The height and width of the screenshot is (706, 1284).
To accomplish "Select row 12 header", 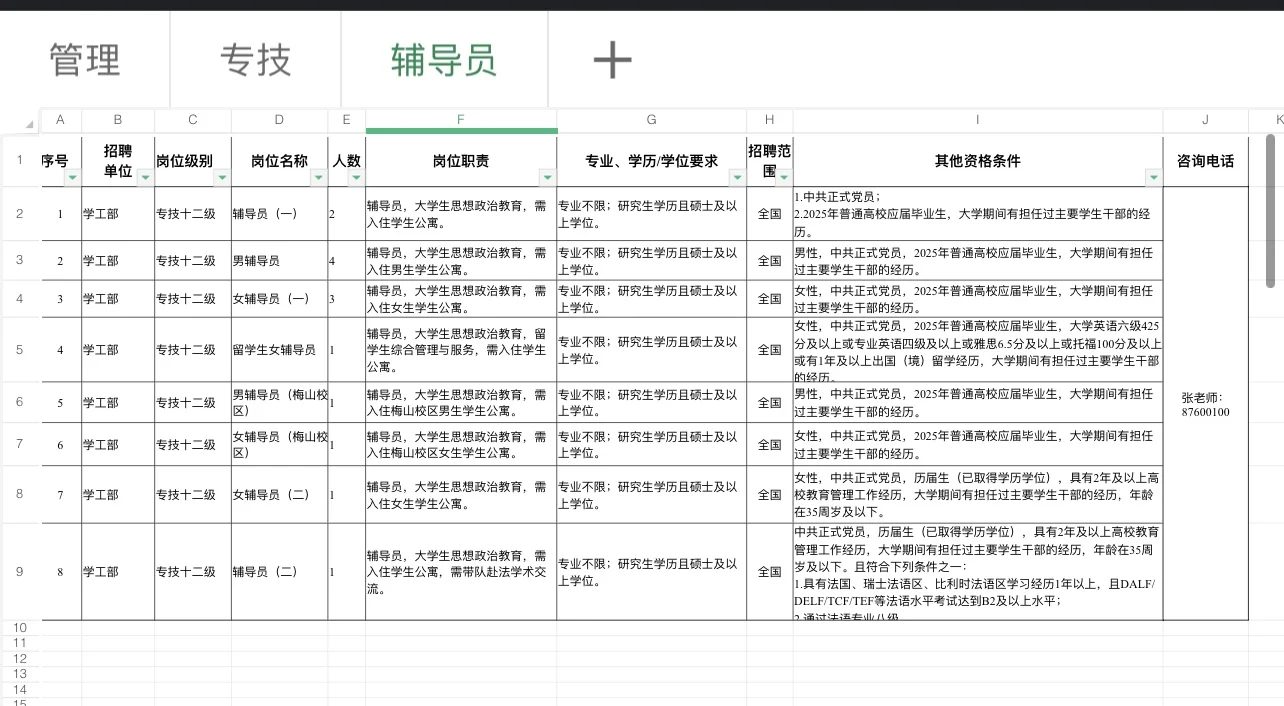I will point(20,658).
